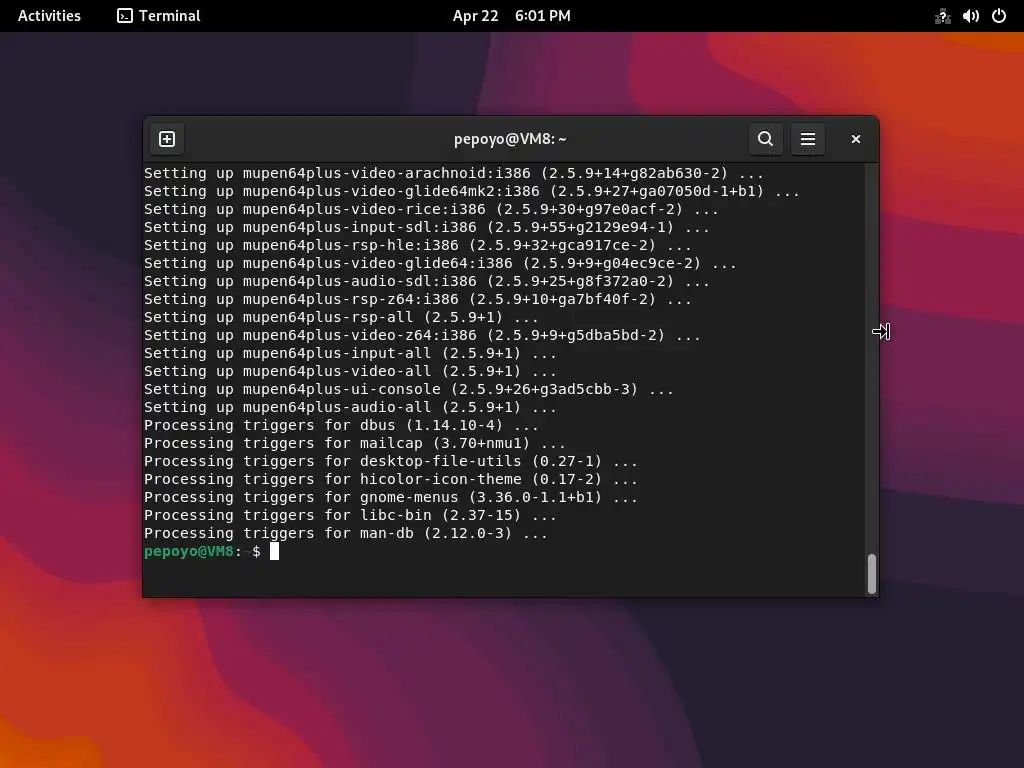The height and width of the screenshot is (768, 1024).
Task: Click the mupen64plus-rsp-z64 line
Action: pos(418,299)
